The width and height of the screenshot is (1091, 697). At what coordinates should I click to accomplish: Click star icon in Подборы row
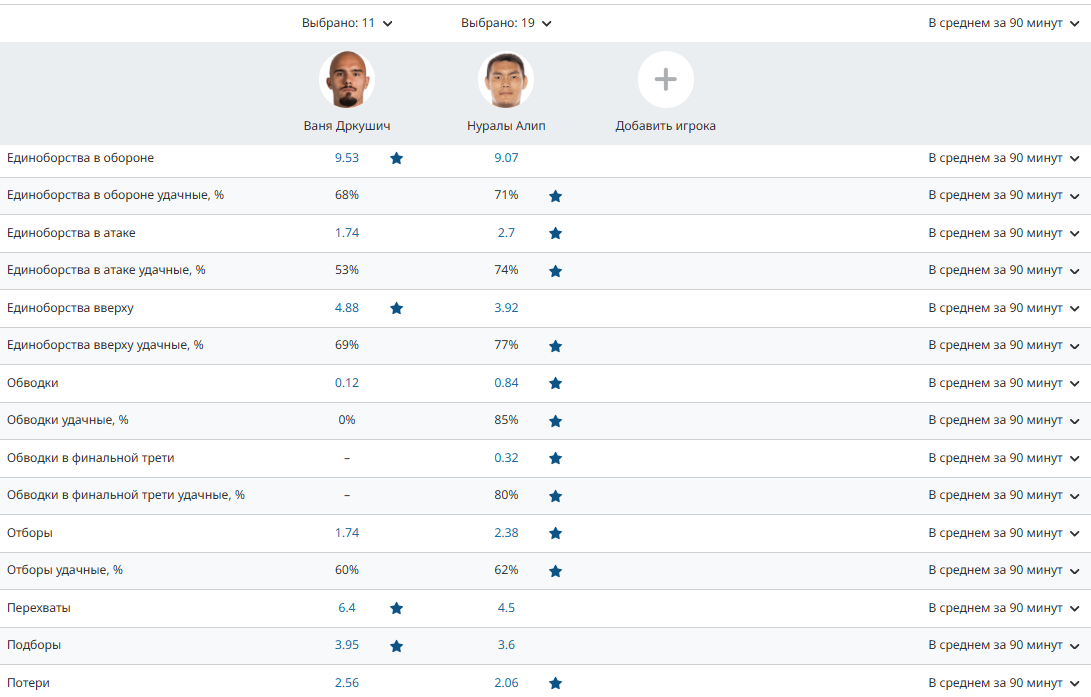pyautogui.click(x=396, y=646)
